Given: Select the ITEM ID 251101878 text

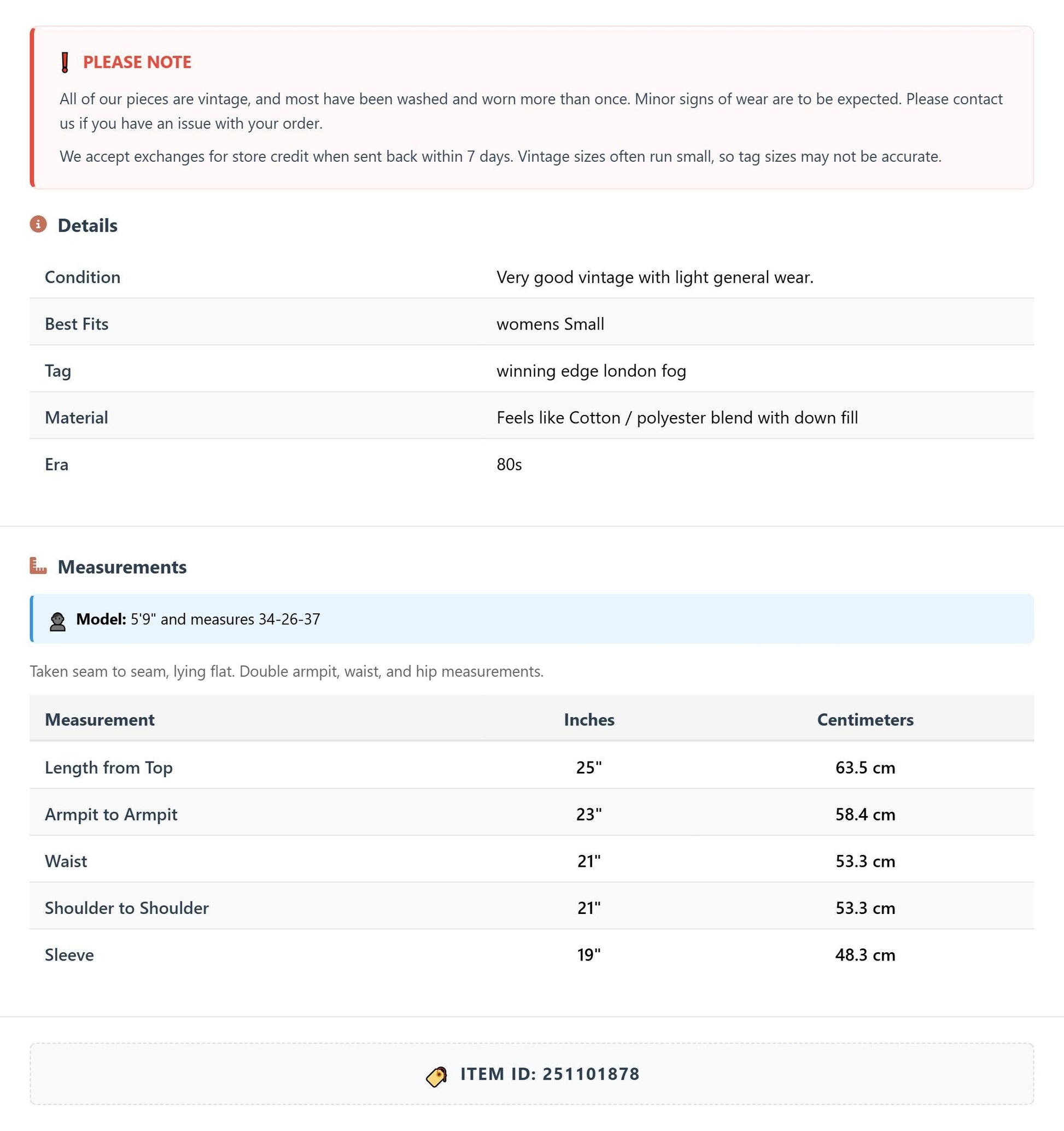Looking at the screenshot, I should click(x=550, y=1074).
